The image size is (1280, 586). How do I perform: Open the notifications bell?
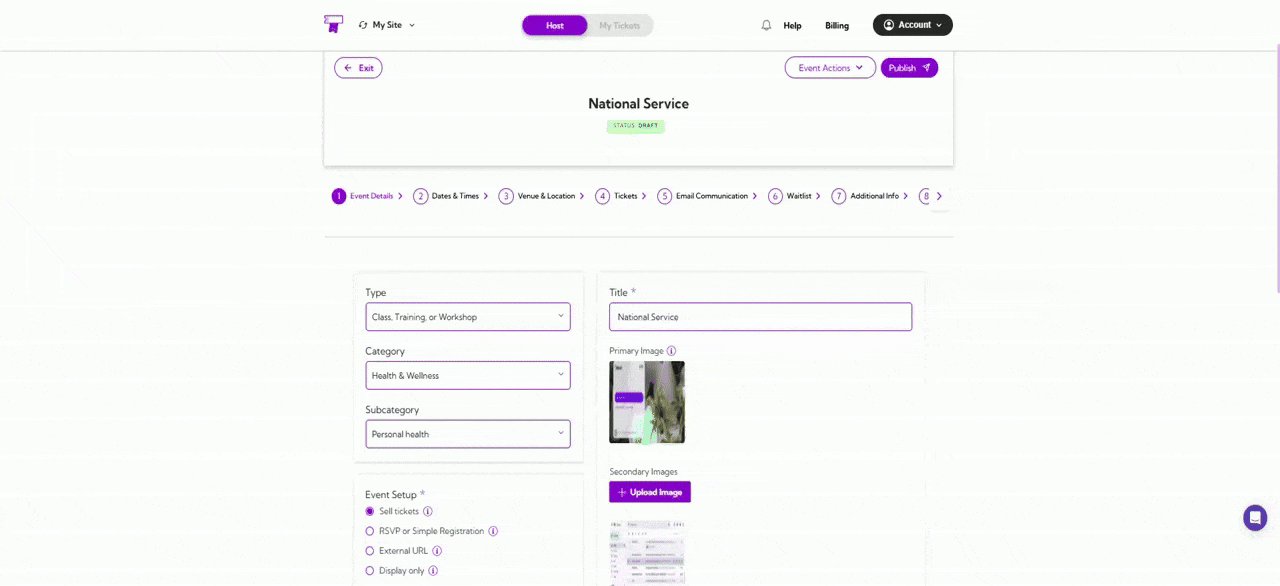coord(766,25)
